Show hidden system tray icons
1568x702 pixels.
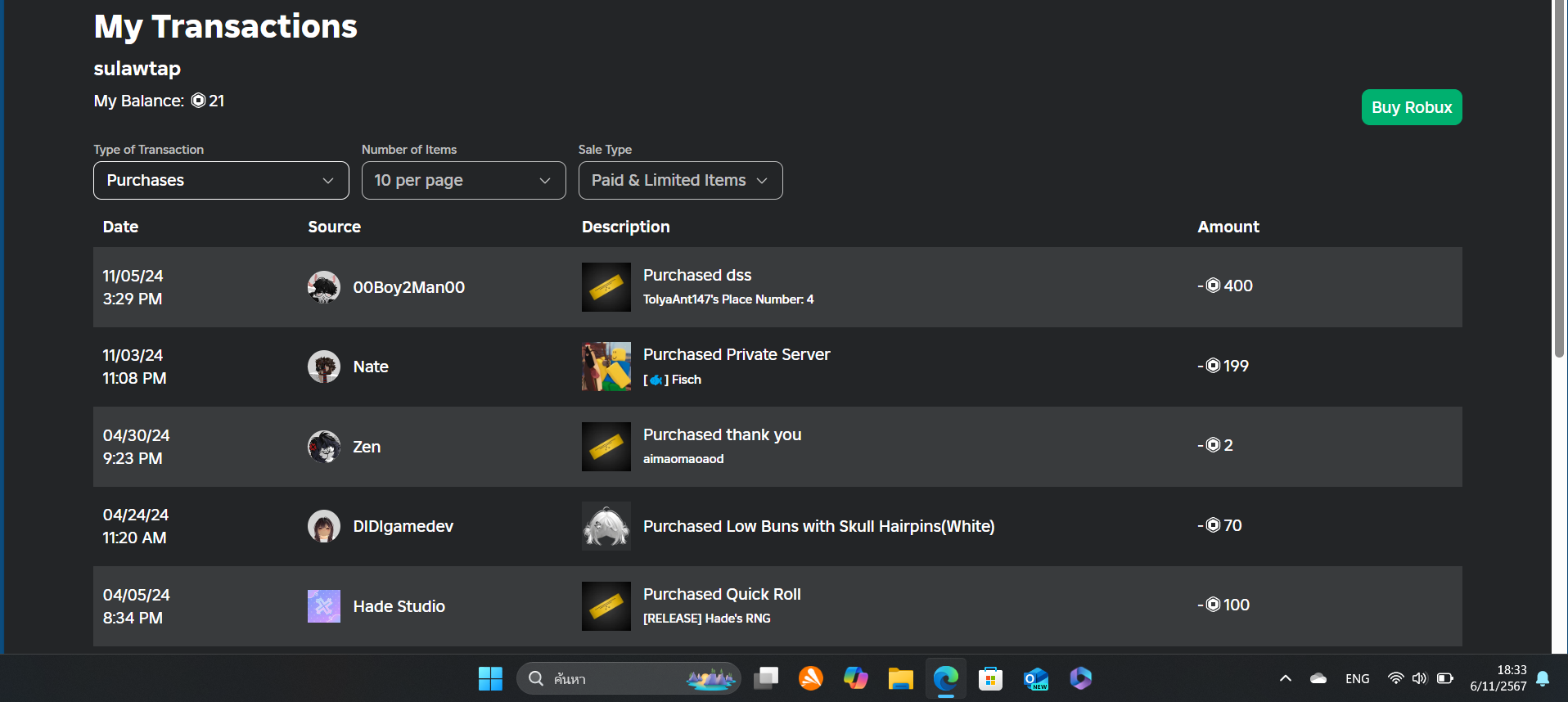coord(1286,678)
